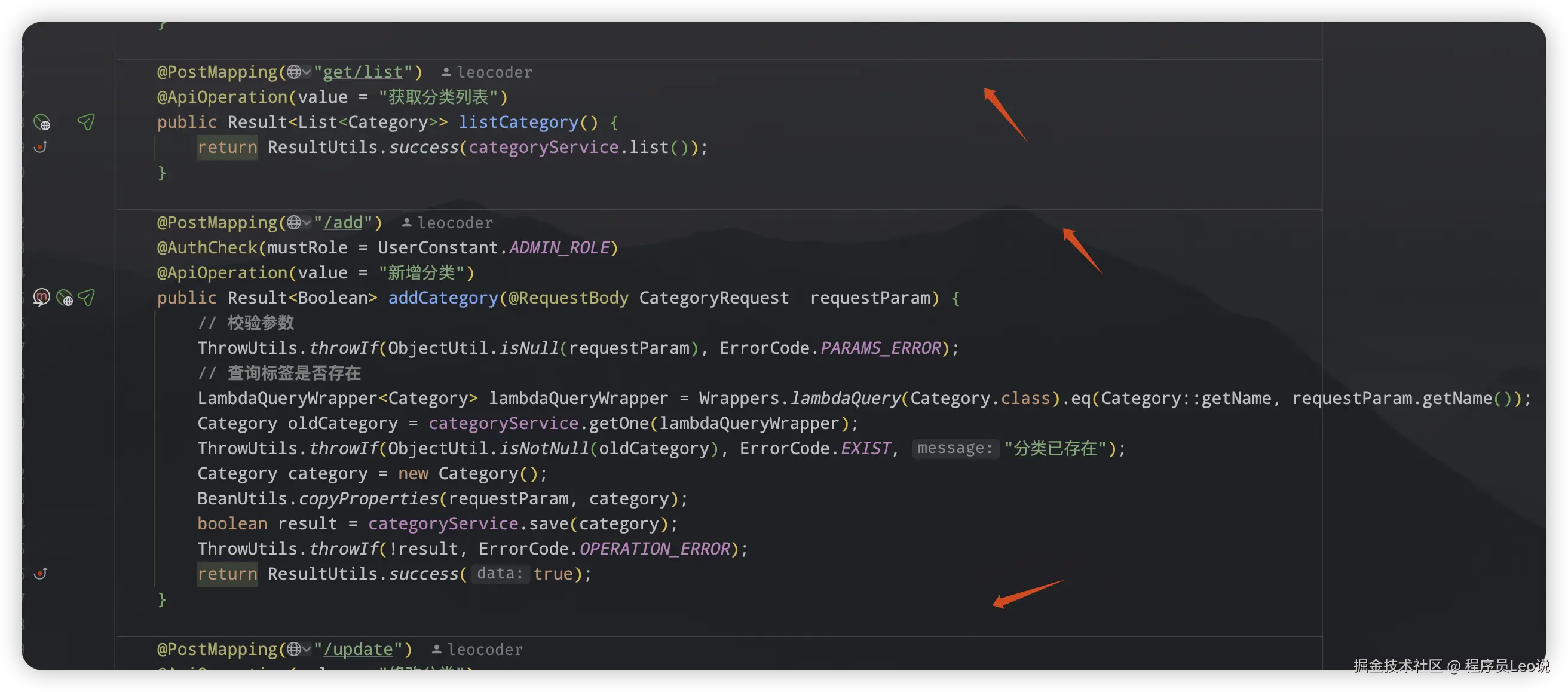Click the CategoryRequest parameter type
The width and height of the screenshot is (1568, 692).
point(713,298)
